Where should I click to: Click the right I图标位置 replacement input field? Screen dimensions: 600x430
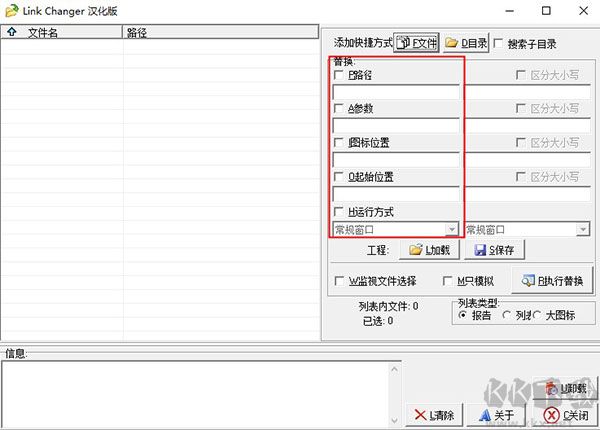point(528,160)
